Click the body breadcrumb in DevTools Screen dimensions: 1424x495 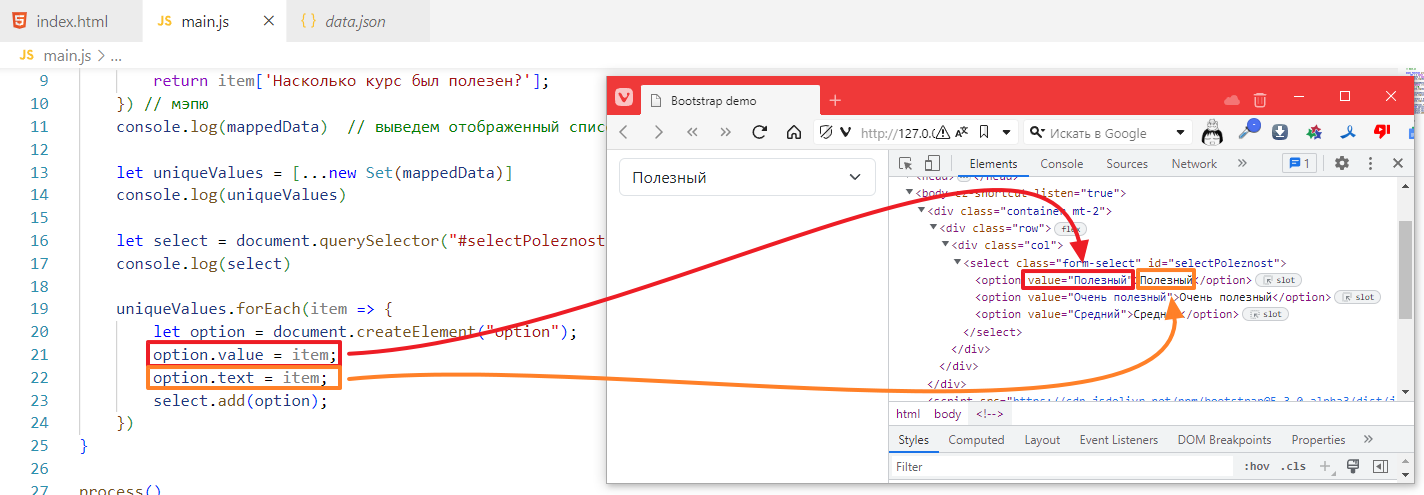947,414
